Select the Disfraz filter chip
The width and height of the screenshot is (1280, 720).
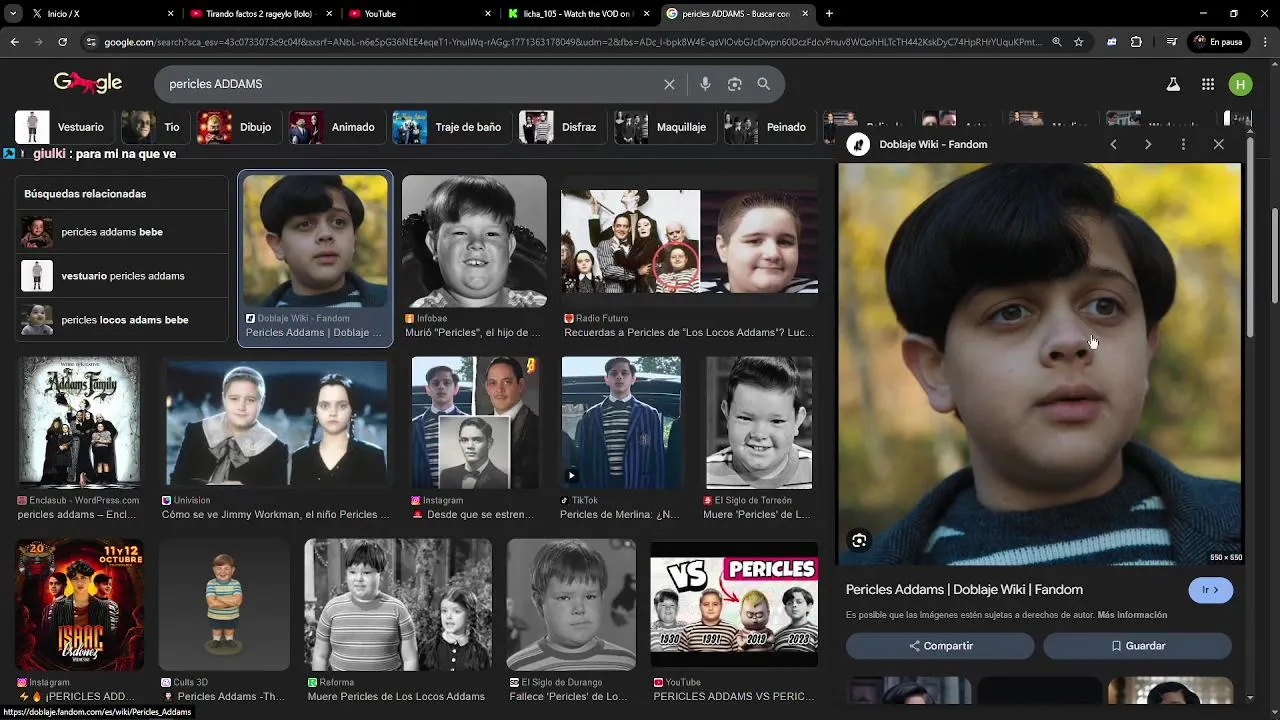pos(560,127)
